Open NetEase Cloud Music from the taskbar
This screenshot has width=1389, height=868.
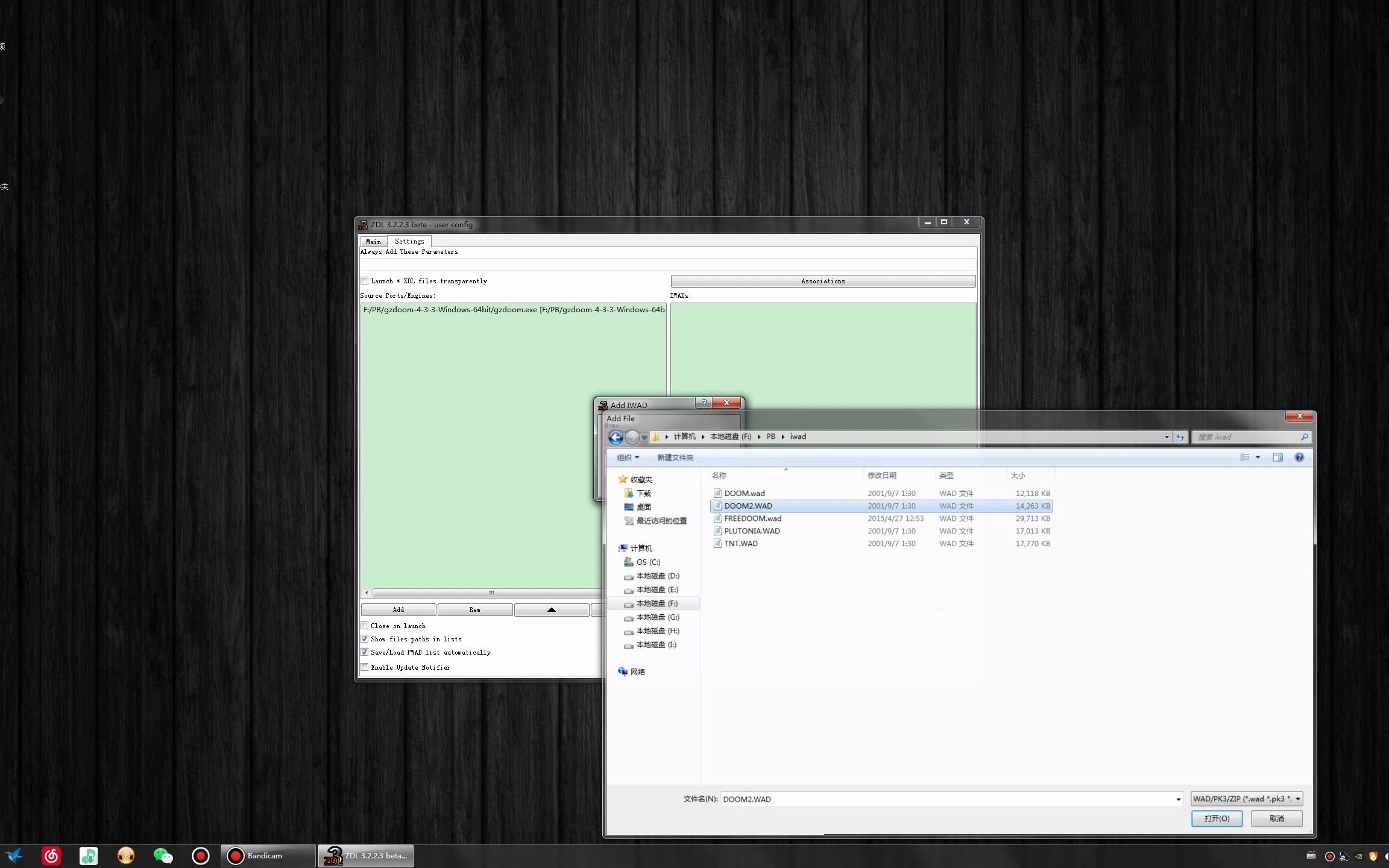(51, 856)
